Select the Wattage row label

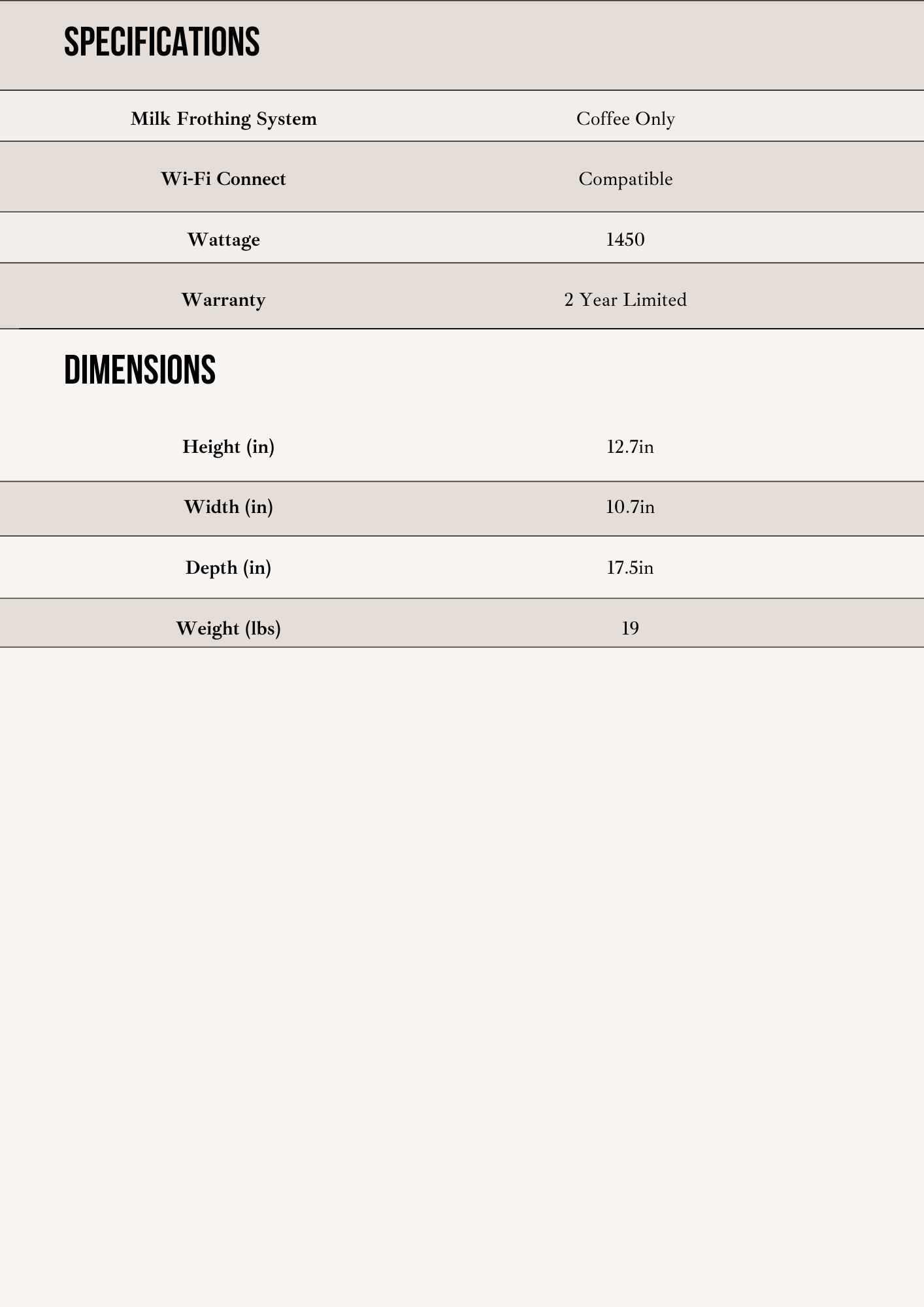coord(223,240)
